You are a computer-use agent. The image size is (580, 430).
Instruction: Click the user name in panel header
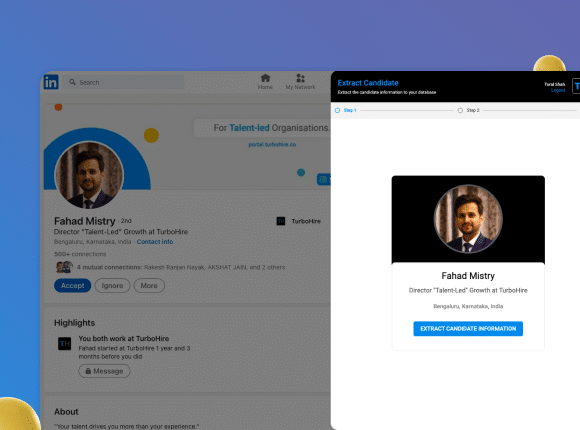554,84
